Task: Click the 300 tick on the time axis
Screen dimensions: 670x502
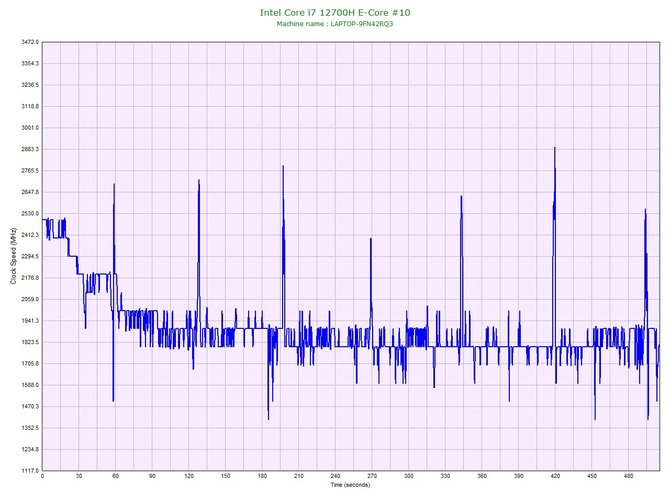Action: (x=409, y=476)
